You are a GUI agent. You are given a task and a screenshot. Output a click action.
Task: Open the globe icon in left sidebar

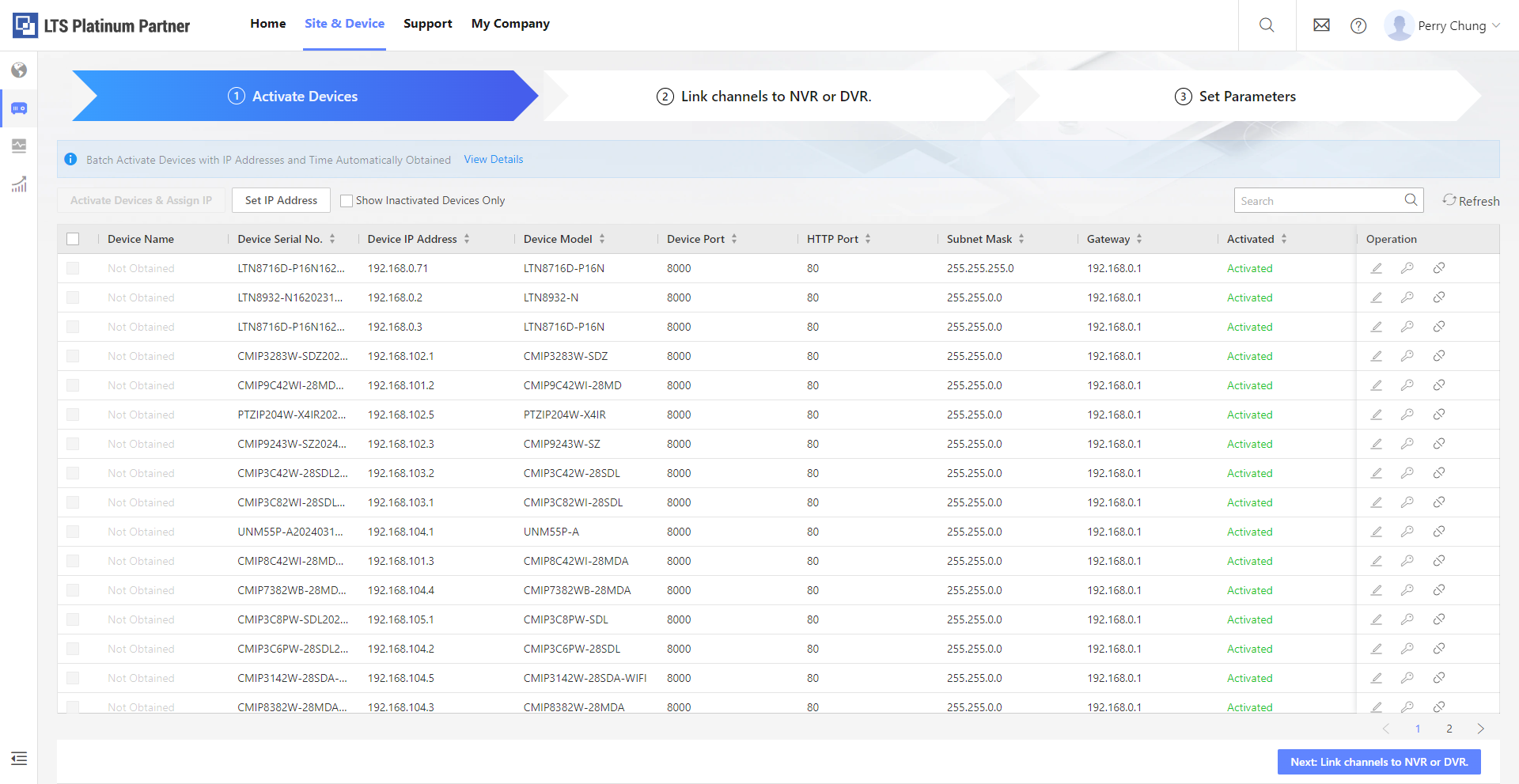tap(19, 70)
